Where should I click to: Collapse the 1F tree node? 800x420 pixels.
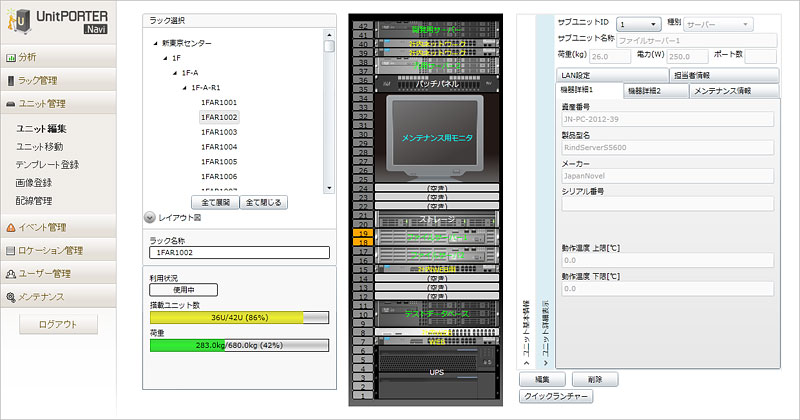[x=165, y=58]
